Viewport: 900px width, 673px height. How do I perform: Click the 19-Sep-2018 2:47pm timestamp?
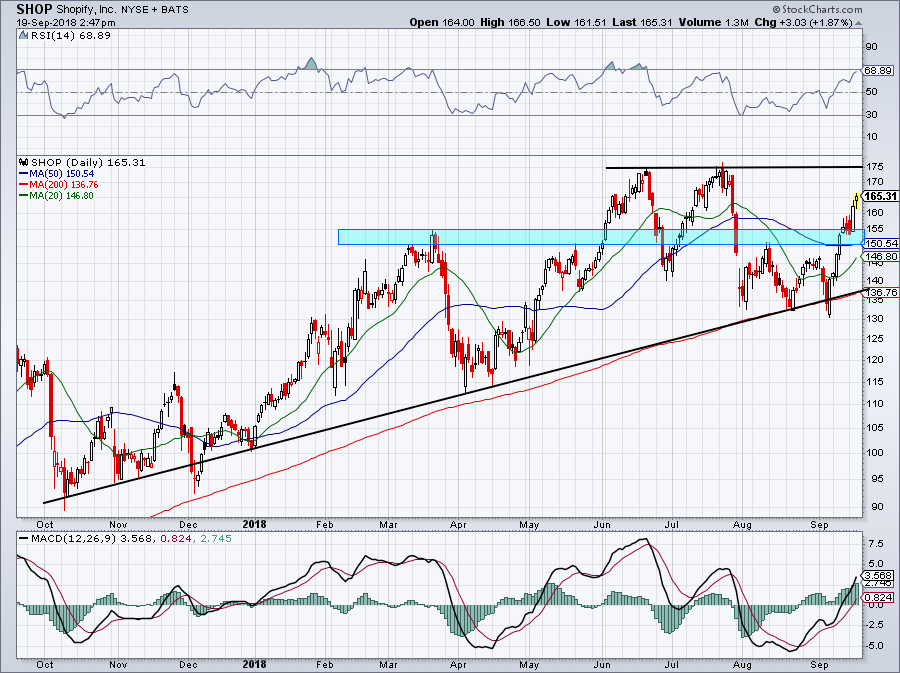(65, 23)
